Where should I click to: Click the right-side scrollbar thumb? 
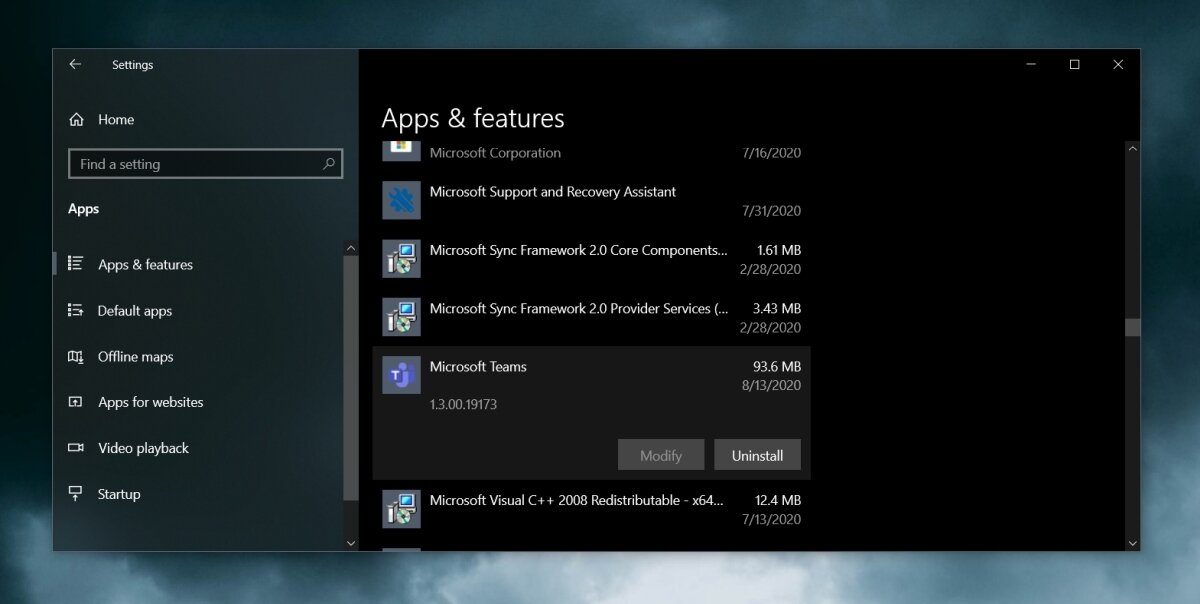pos(1133,326)
